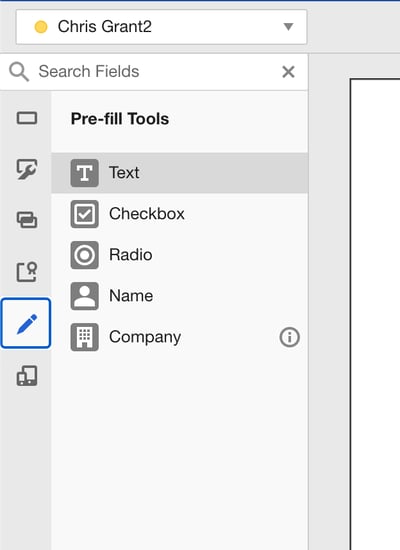Image resolution: width=400 pixels, height=550 pixels.
Task: Click the Checkbox tool checkmark icon
Action: [85, 214]
